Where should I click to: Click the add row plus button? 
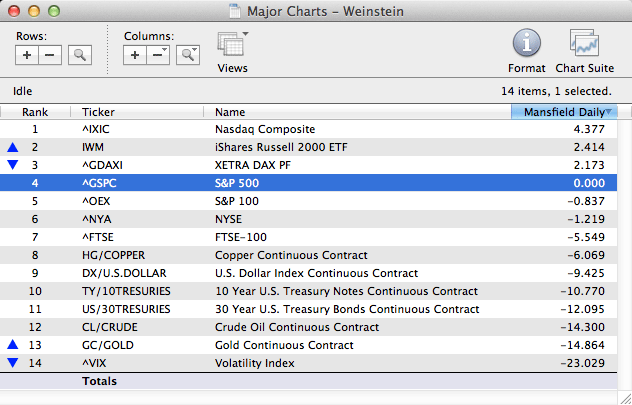point(28,55)
